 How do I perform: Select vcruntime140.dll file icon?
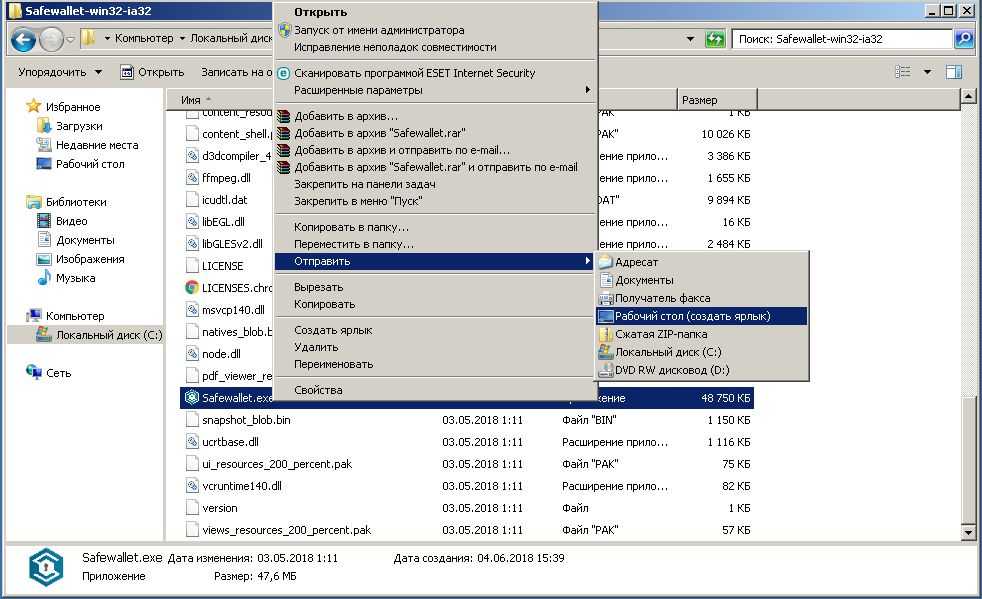192,486
